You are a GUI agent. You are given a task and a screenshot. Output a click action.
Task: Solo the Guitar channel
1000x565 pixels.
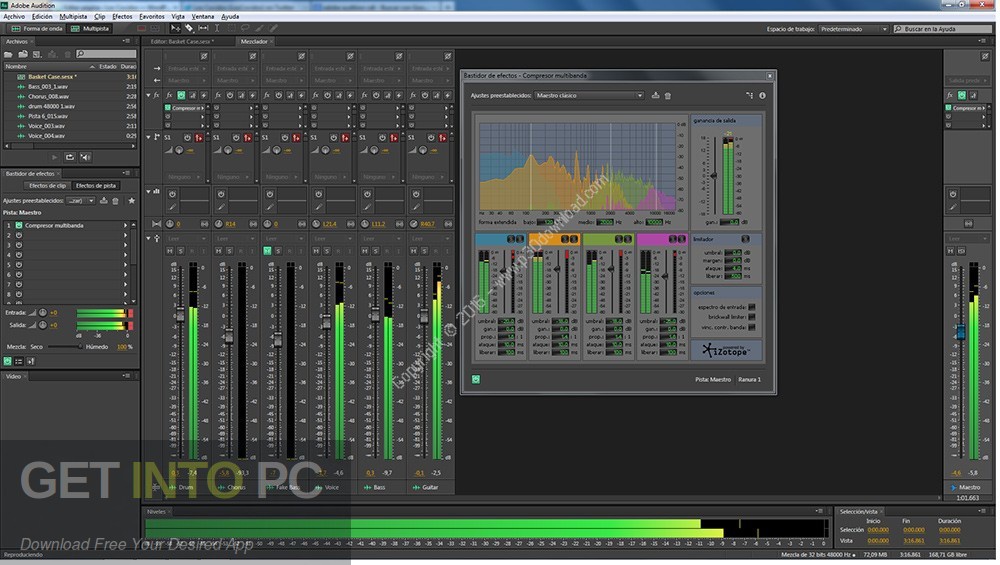424,251
